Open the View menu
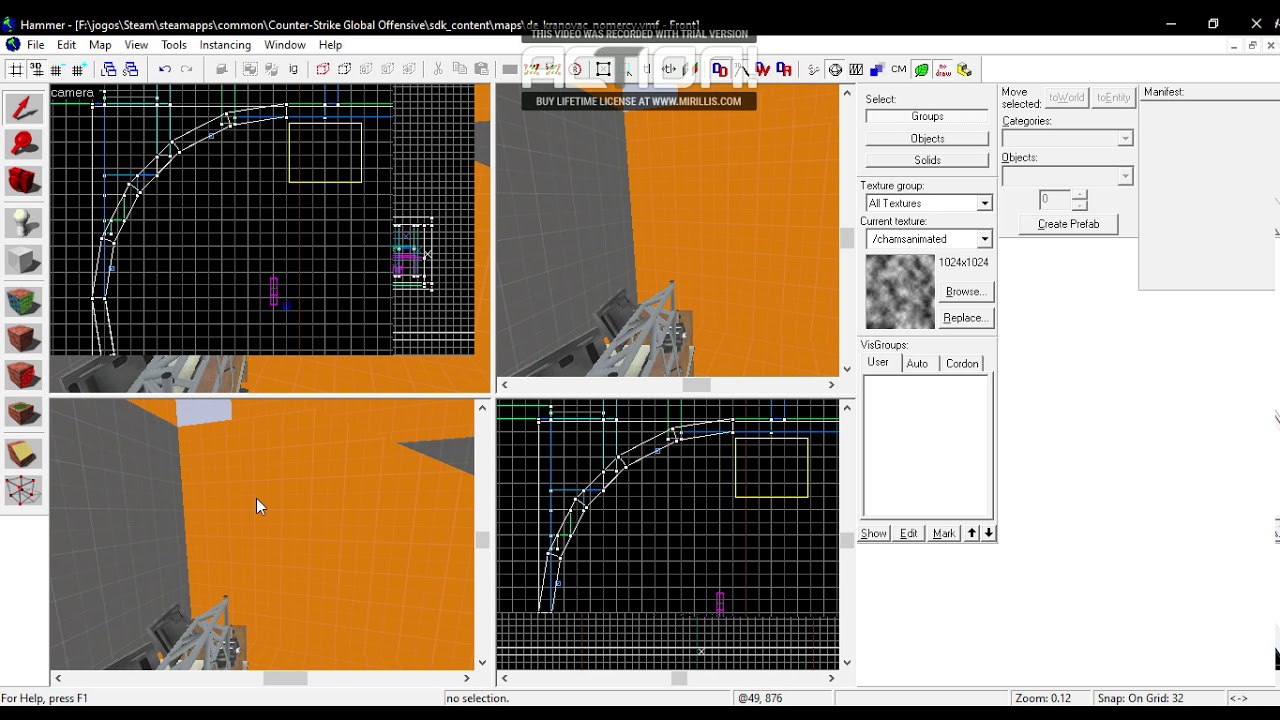Viewport: 1280px width, 720px height. point(136,45)
